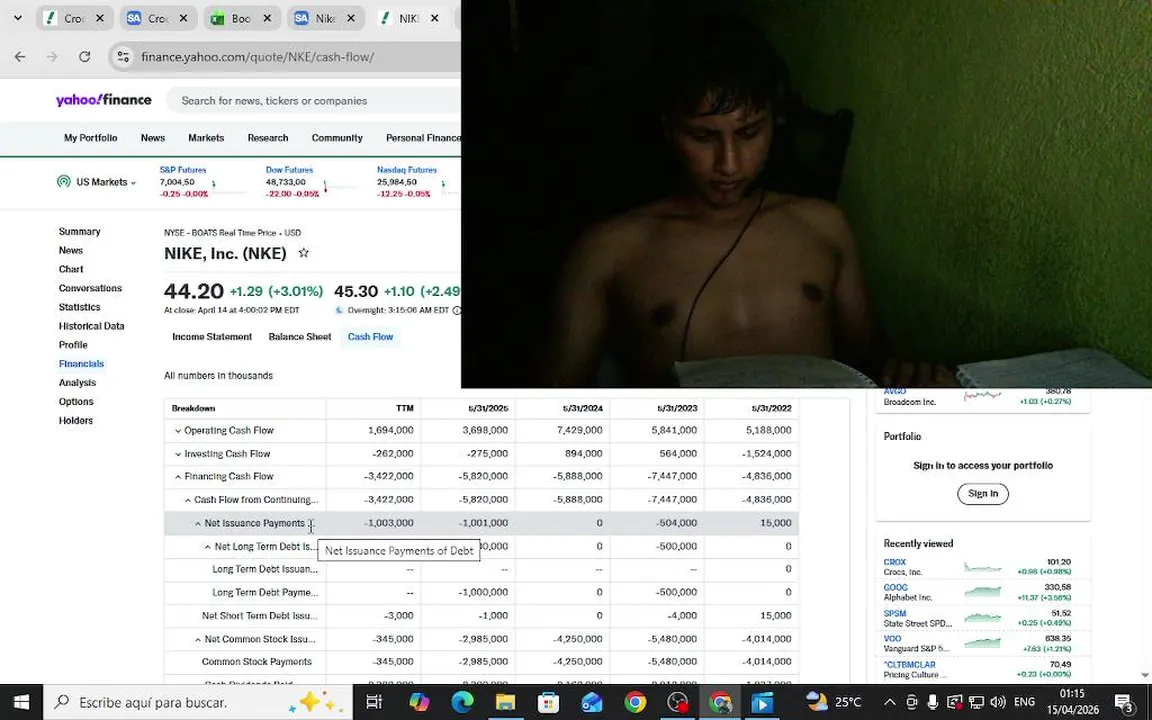
Task: Click the Sign in button under Portfolio
Action: tap(982, 494)
